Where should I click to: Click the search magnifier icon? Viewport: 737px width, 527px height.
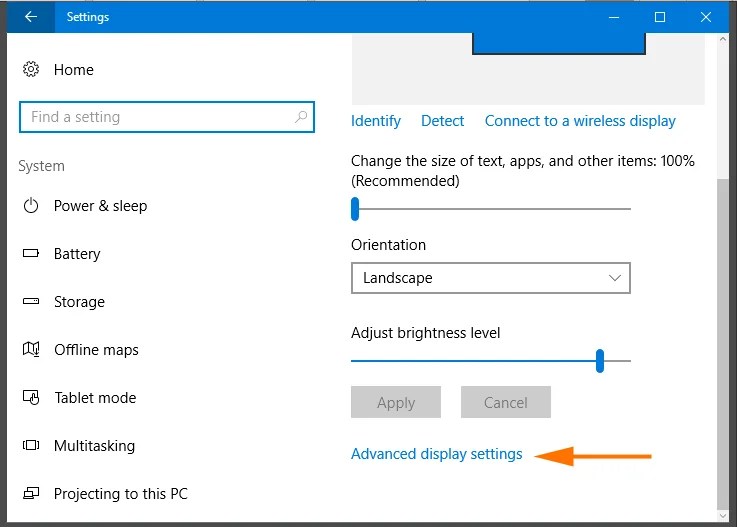pyautogui.click(x=301, y=117)
